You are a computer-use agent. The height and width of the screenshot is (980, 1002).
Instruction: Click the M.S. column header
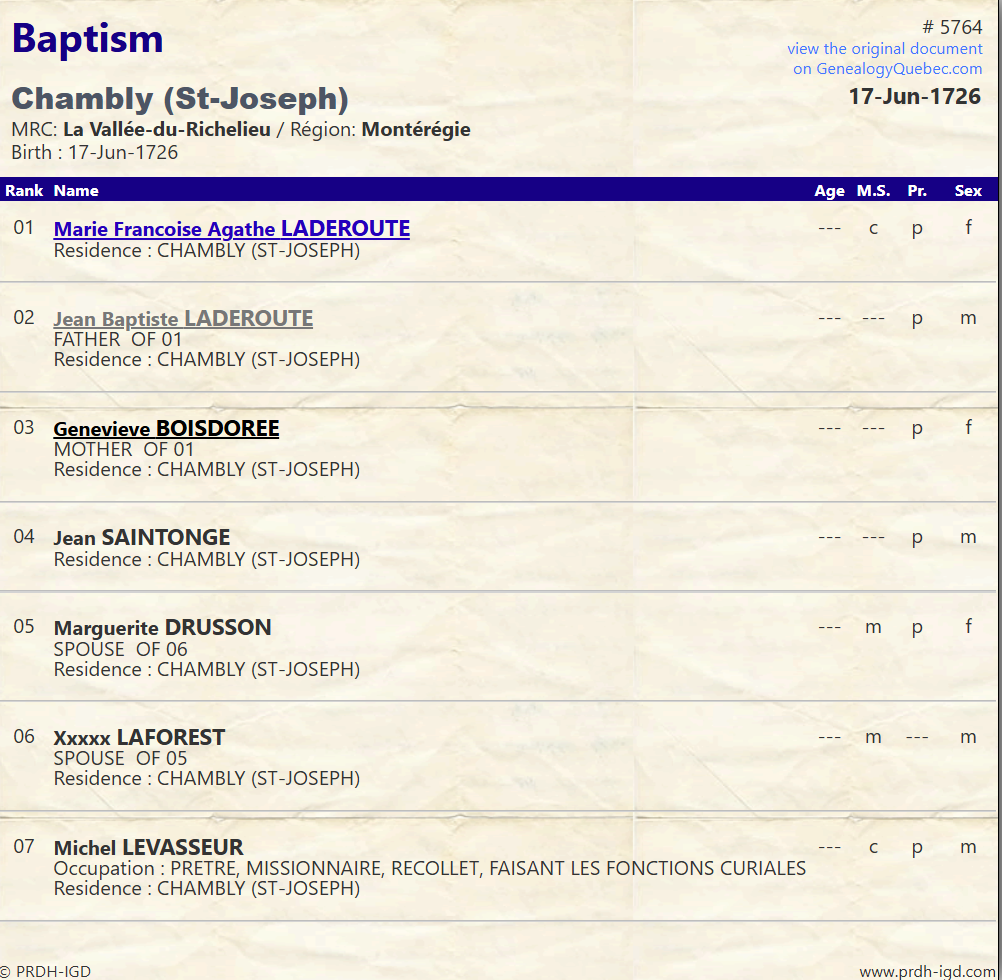872,190
